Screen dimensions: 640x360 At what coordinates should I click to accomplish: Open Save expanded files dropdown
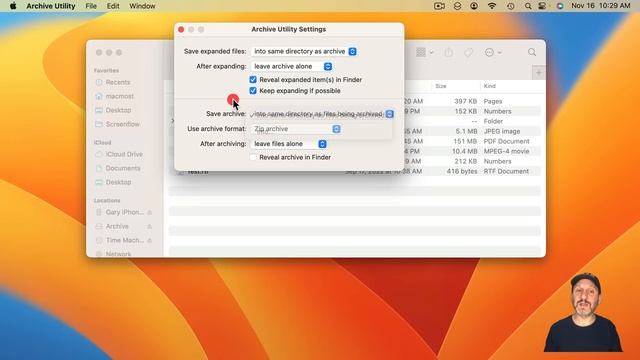[304, 51]
